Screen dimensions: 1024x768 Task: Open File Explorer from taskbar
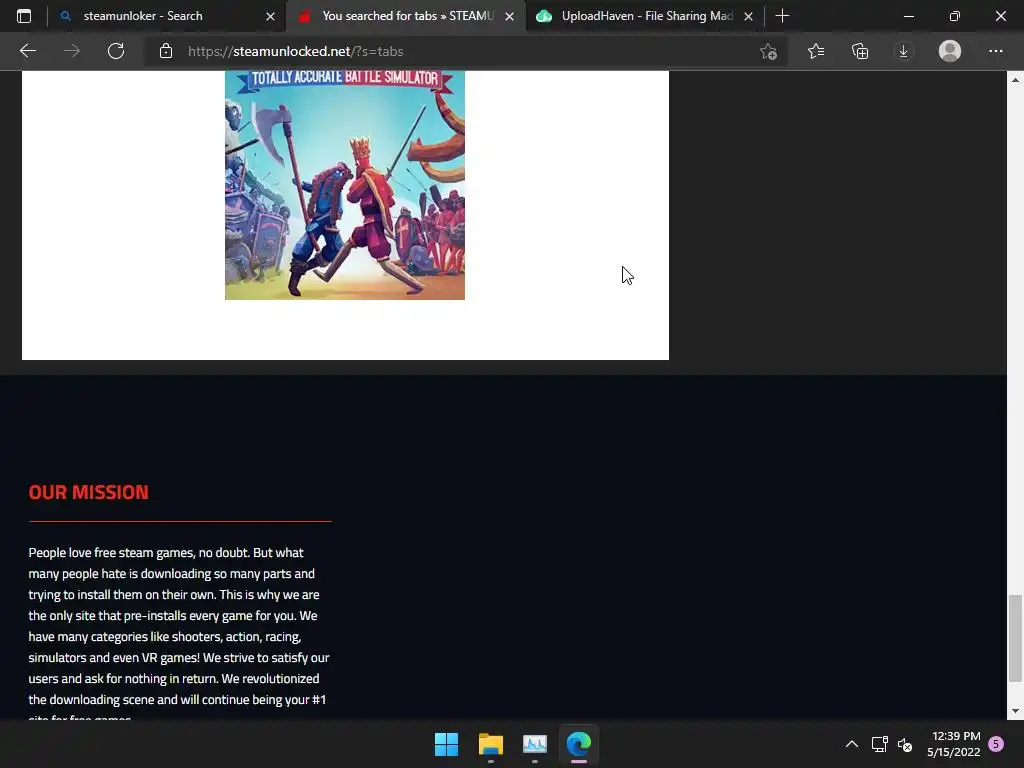[x=490, y=744]
